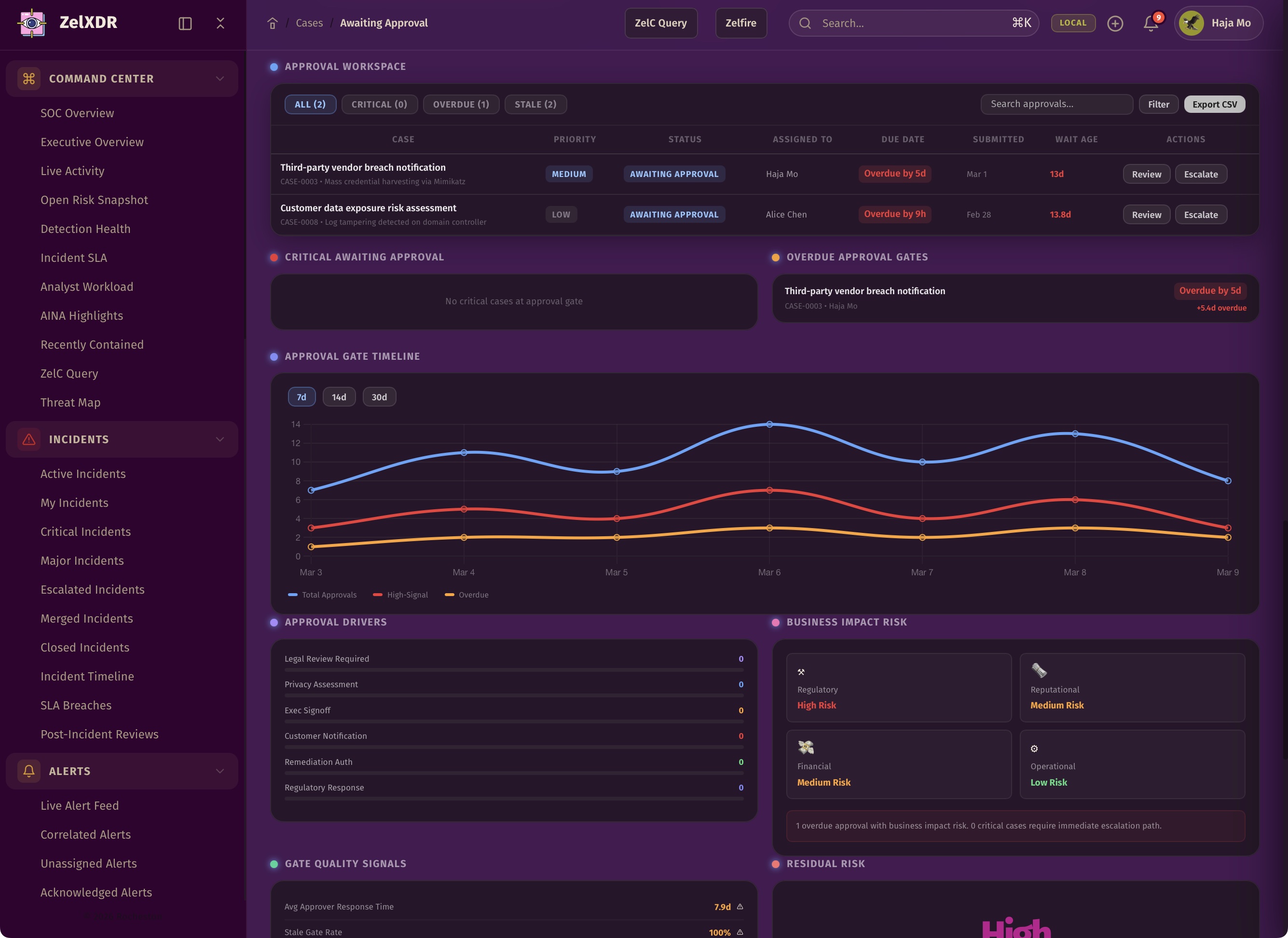
Task: Click the Incidents warning triangle icon
Action: coord(29,439)
